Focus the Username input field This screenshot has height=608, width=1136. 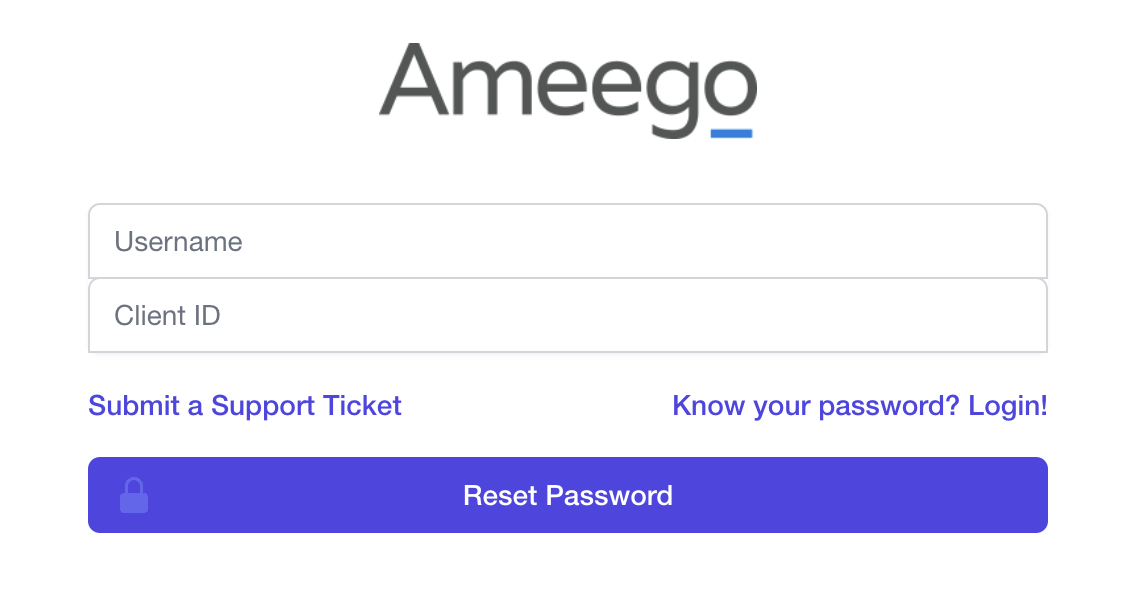point(567,241)
